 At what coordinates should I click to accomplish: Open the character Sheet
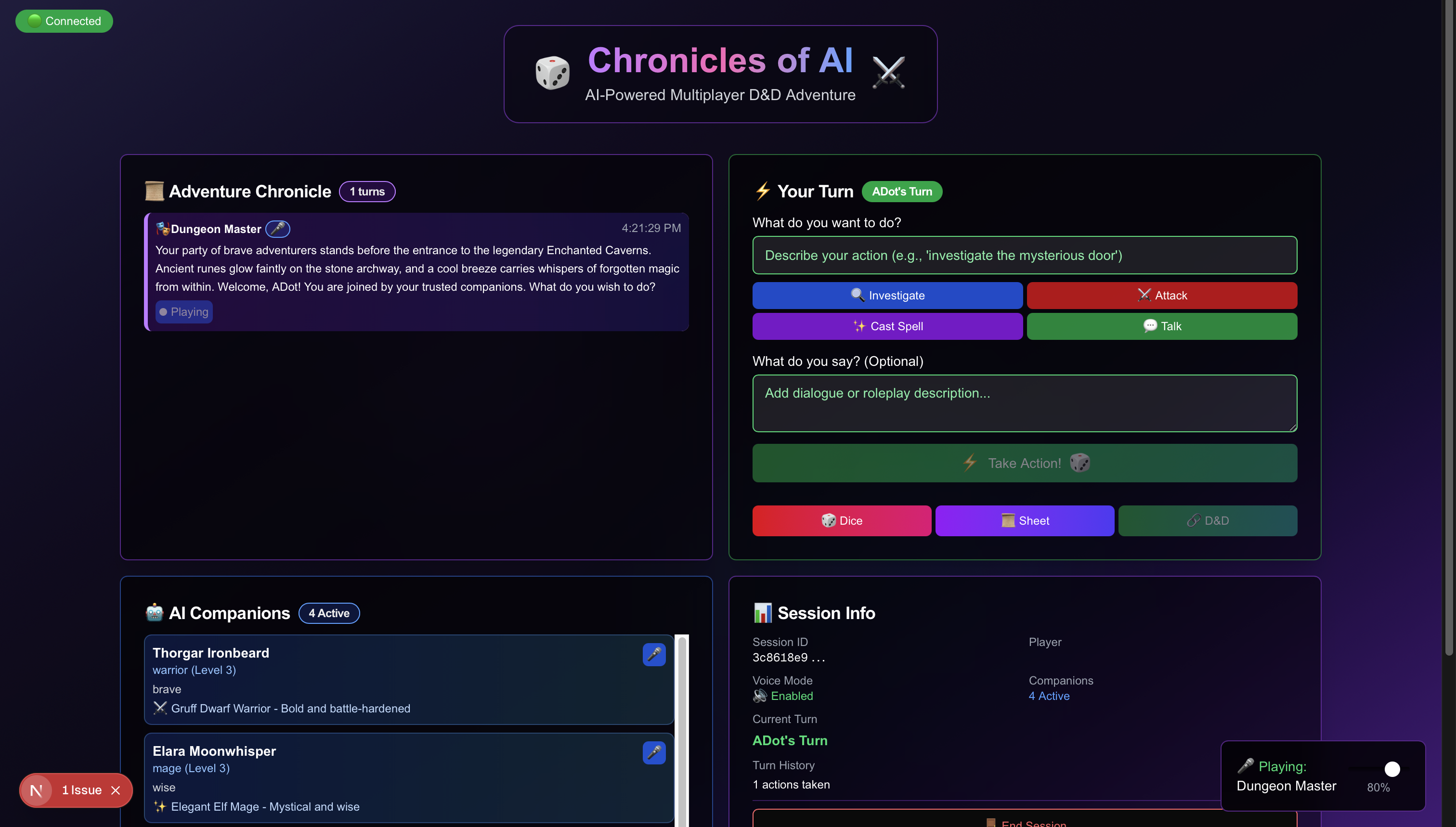(1024, 521)
